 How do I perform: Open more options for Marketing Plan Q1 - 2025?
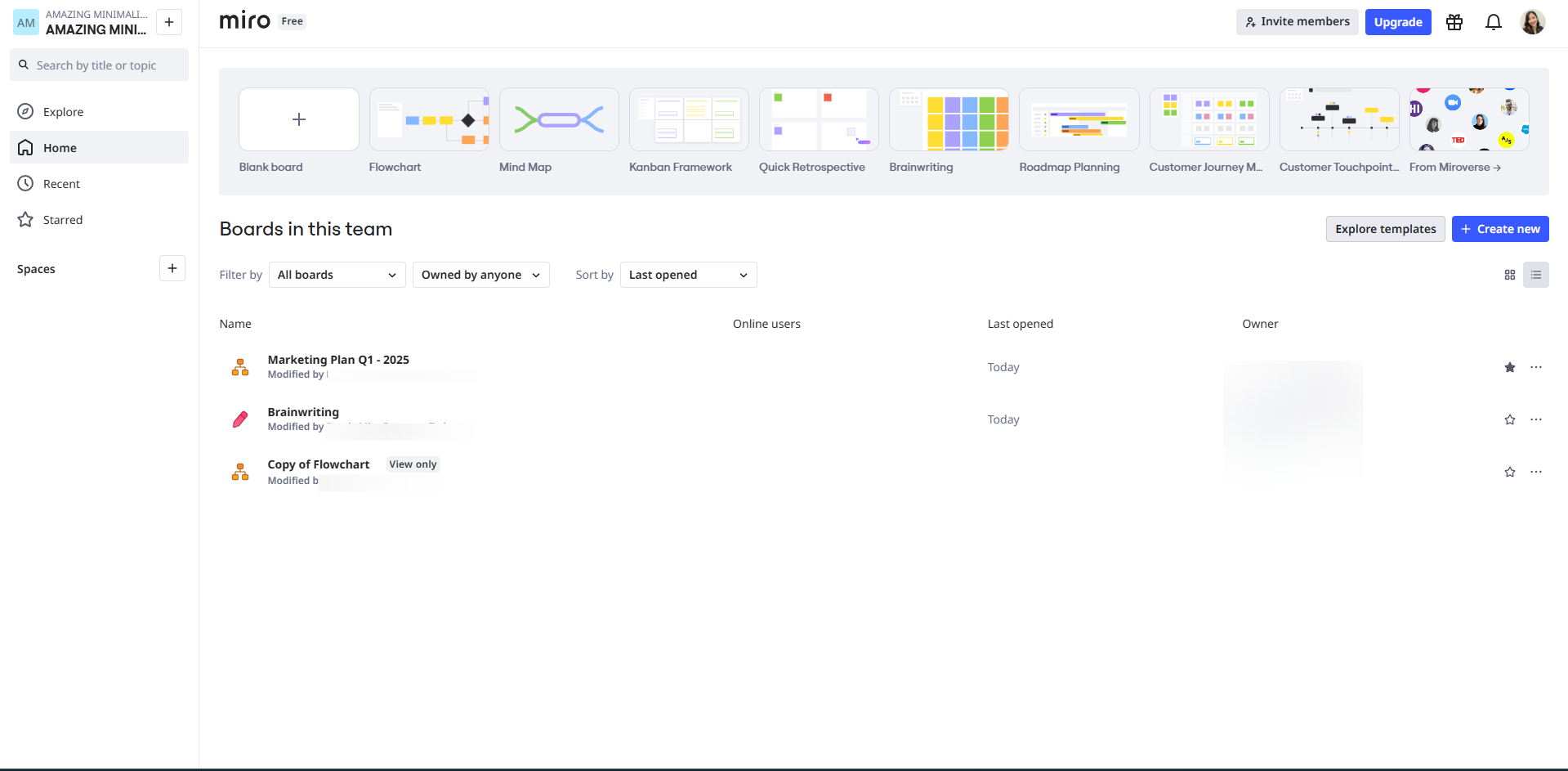[x=1536, y=367]
